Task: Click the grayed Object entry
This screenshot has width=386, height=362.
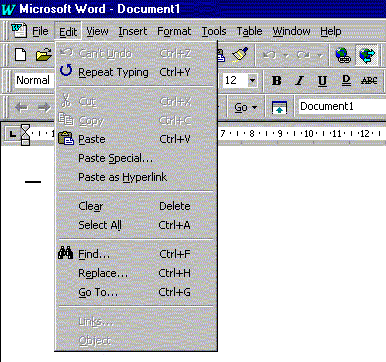Action: pos(136,340)
